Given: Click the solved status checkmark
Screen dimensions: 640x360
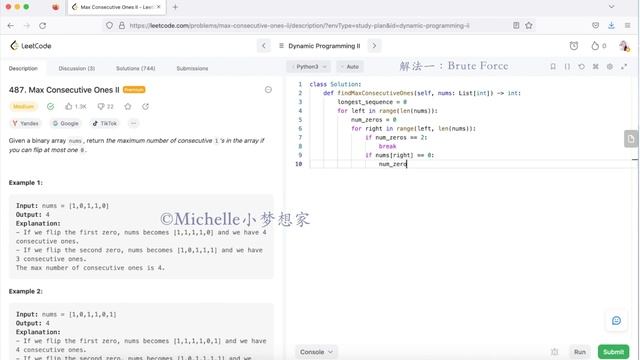Looking at the screenshot, I should 50,107.
